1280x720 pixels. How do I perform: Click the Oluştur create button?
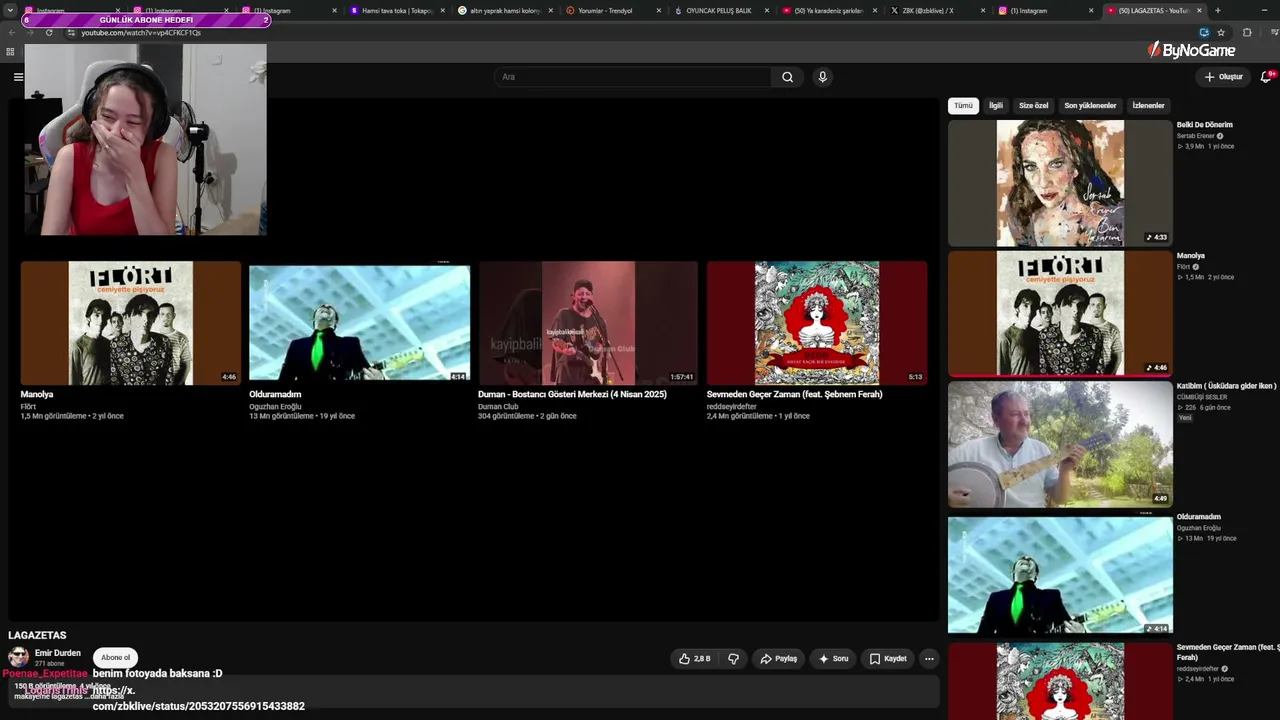pos(1223,77)
